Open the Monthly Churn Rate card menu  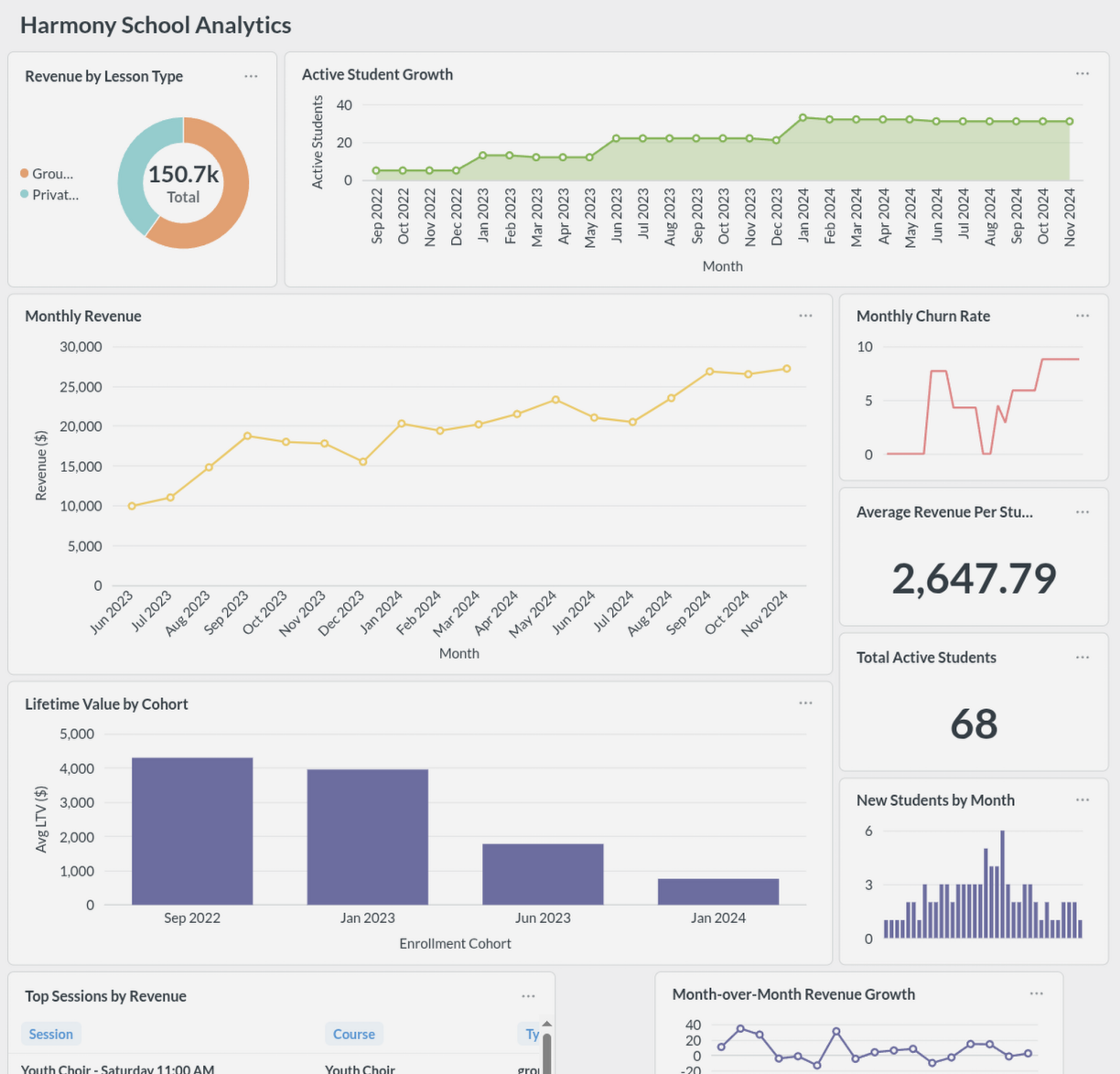coord(1082,315)
